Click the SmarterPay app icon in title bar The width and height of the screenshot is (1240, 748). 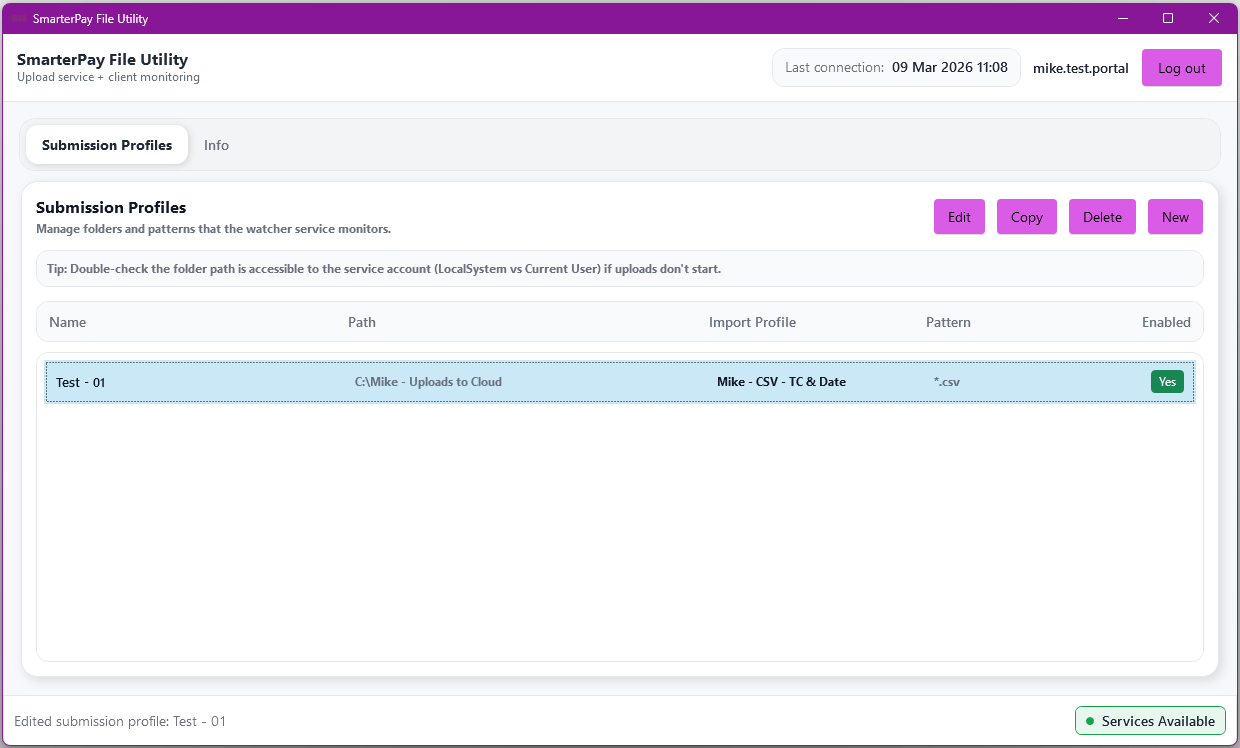[19, 19]
